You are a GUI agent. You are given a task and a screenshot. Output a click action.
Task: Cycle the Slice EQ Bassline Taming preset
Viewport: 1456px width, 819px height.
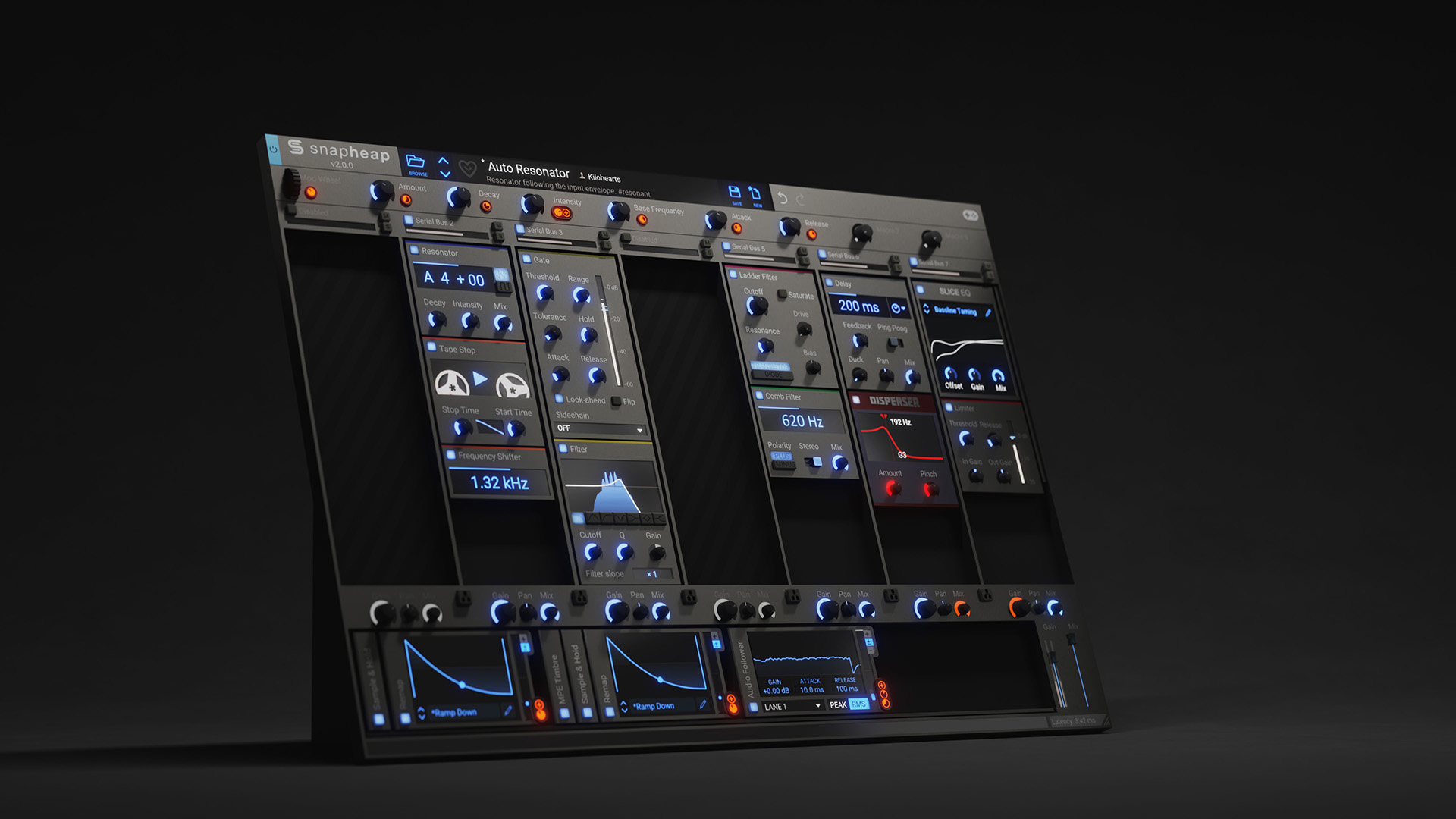click(x=926, y=309)
